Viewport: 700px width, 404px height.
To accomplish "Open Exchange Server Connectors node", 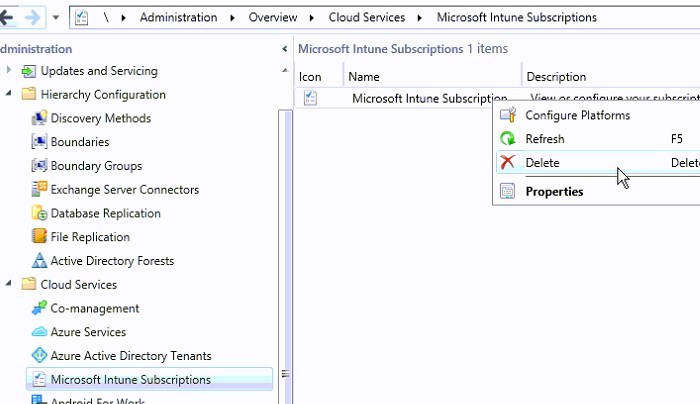I will 125,190.
